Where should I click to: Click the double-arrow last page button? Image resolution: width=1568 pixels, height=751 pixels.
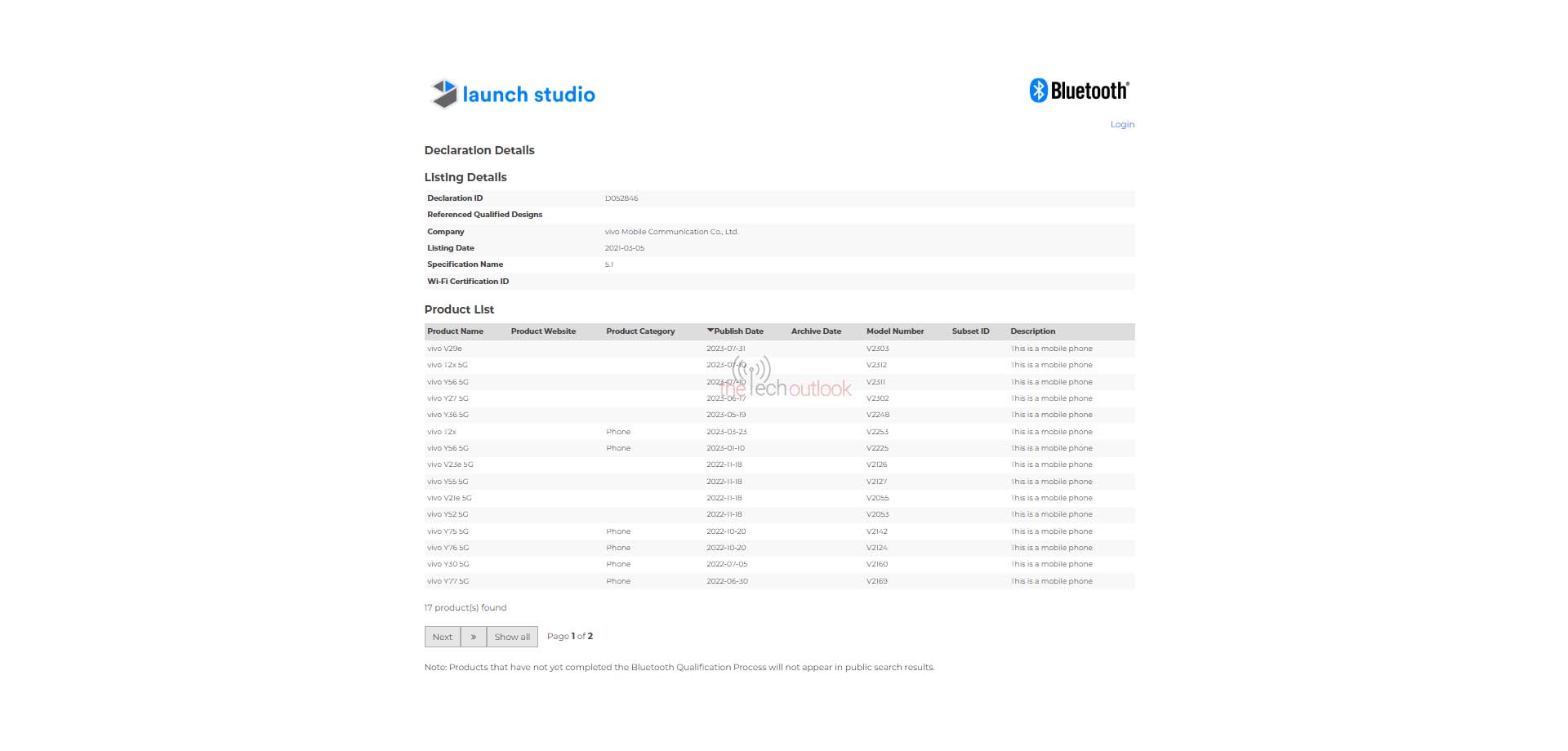tap(474, 637)
